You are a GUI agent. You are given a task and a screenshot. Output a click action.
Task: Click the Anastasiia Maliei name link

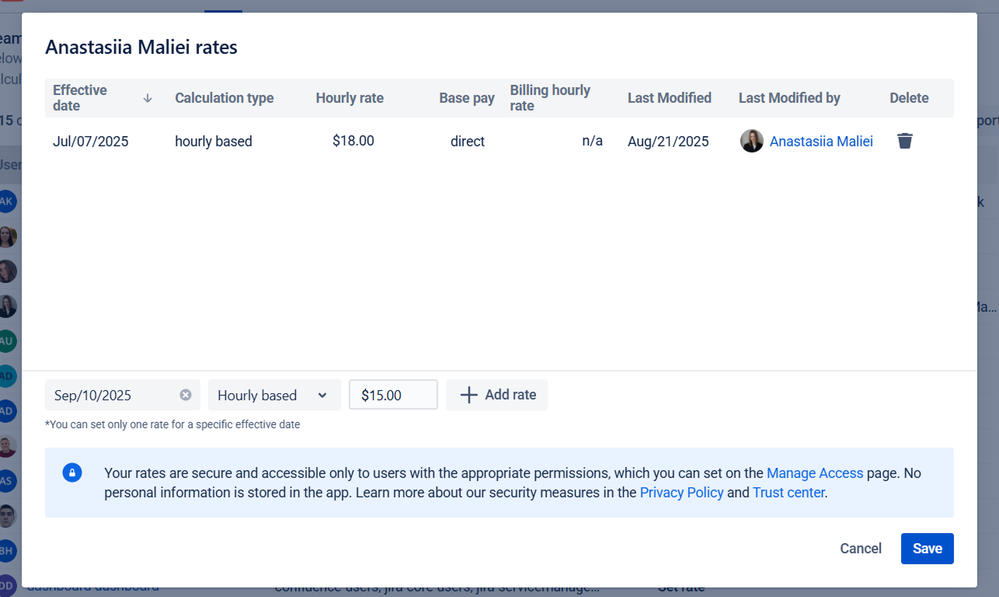point(821,141)
